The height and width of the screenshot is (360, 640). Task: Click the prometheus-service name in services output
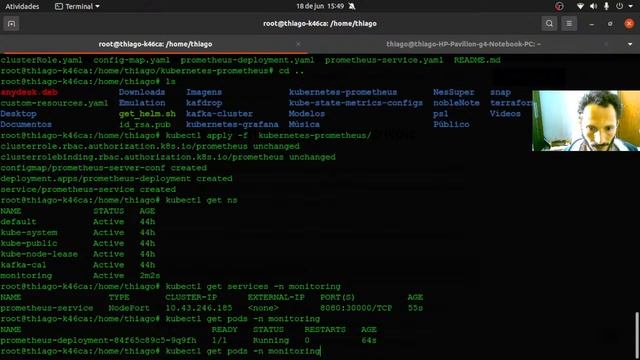(x=47, y=308)
